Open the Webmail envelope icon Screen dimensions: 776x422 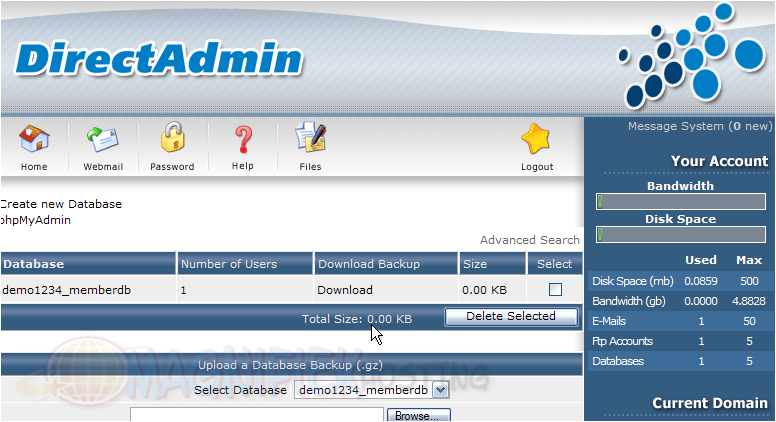click(103, 139)
